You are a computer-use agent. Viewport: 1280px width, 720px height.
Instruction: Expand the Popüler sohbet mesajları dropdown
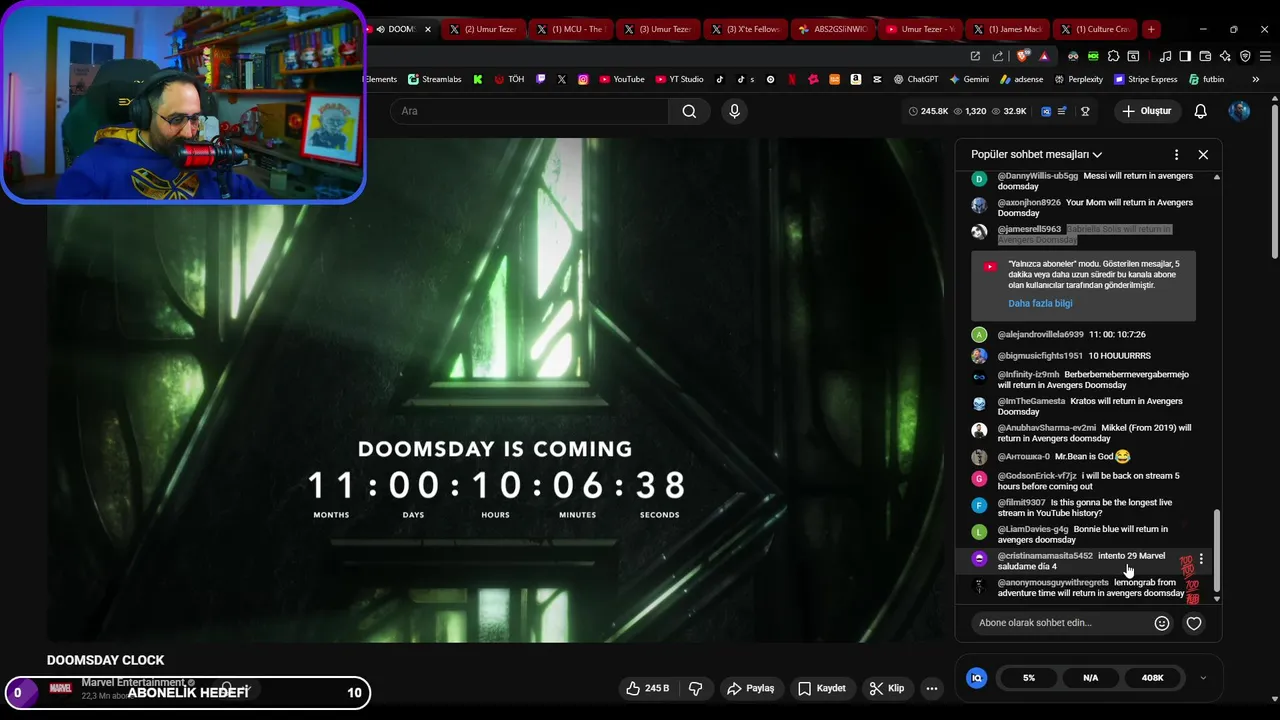point(1037,154)
